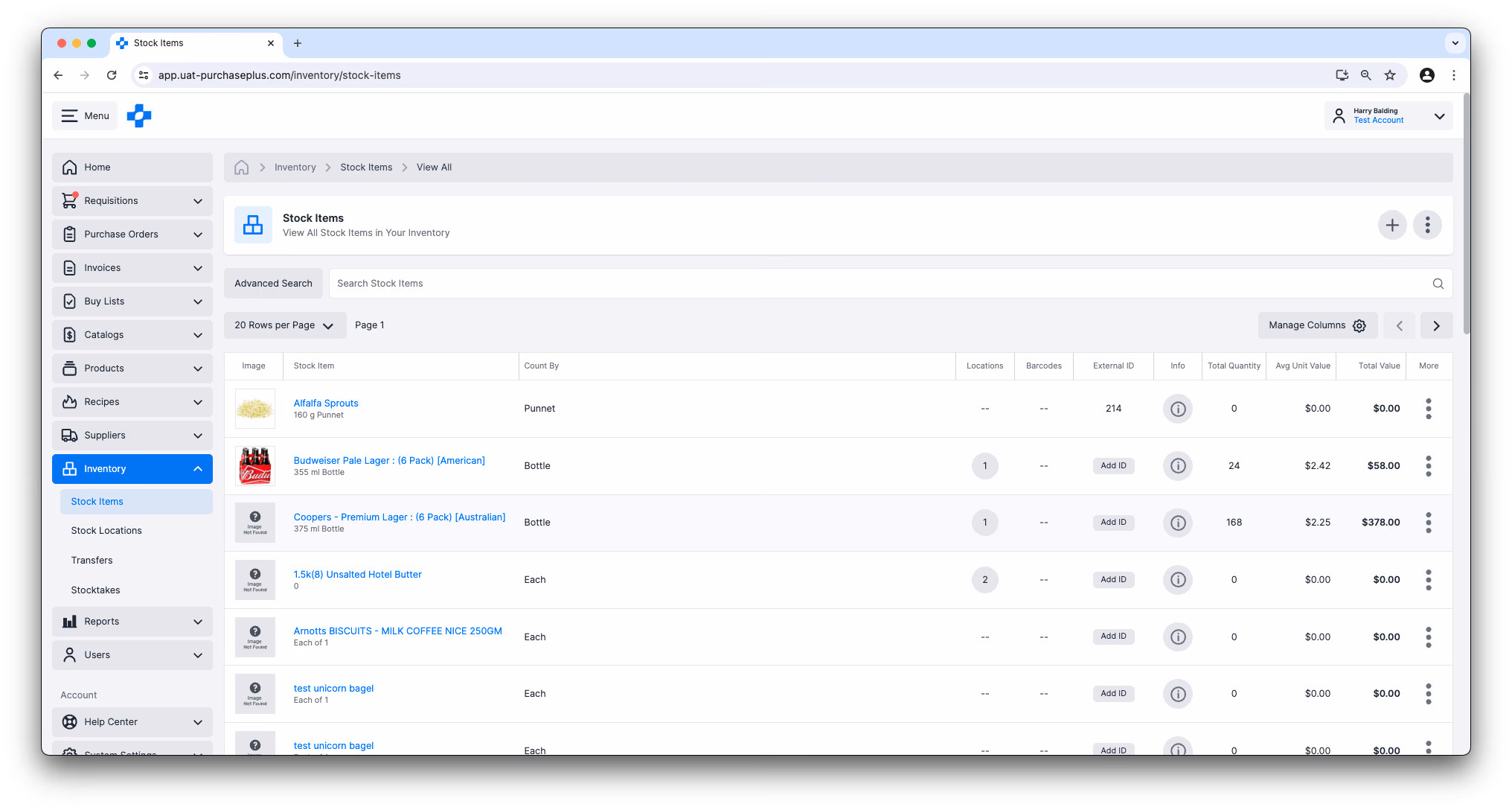Open info icon for Arnotts BISCUITS row
1512x810 pixels.
pyautogui.click(x=1178, y=637)
